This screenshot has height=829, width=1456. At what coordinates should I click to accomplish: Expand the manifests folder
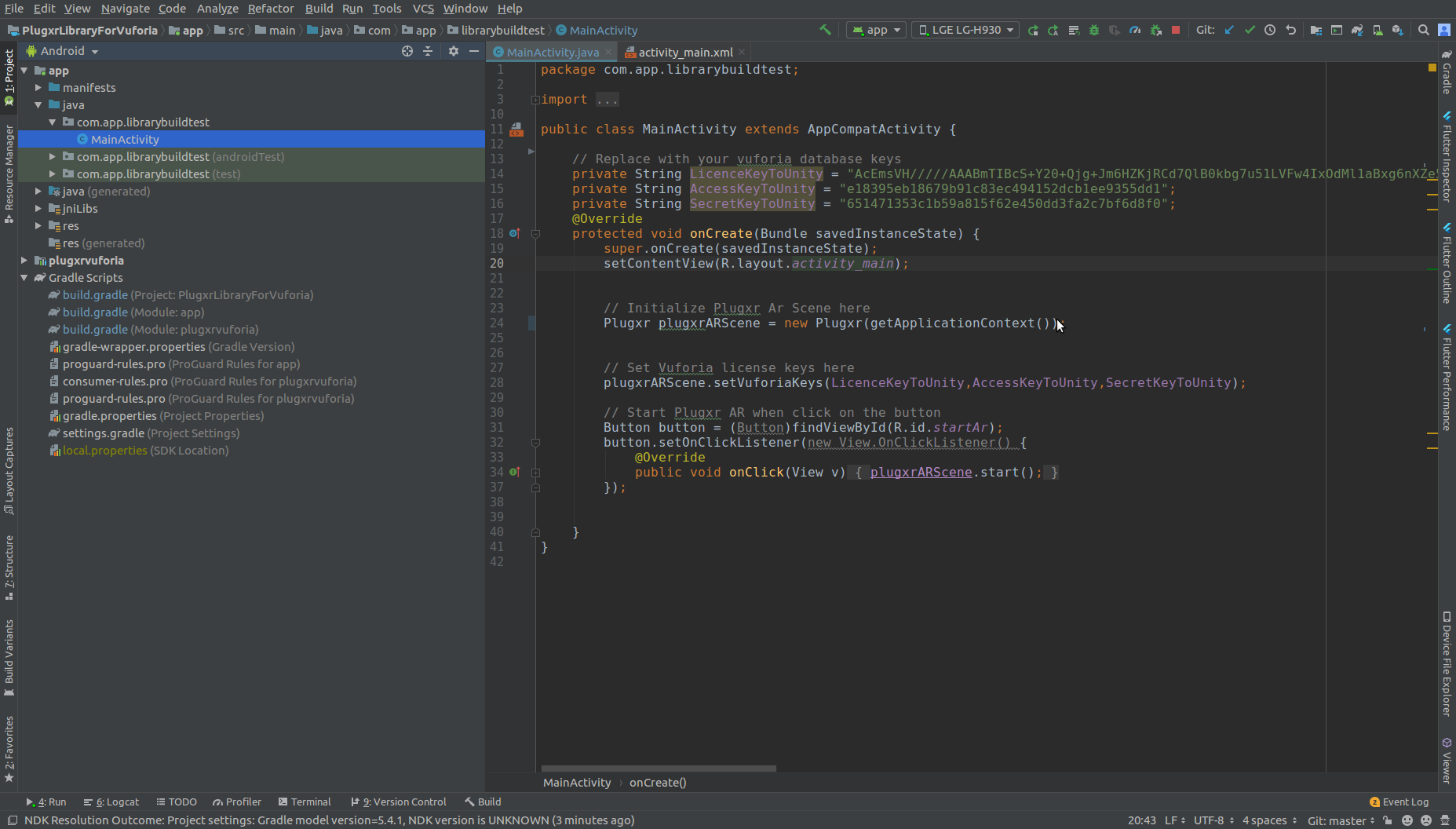pyautogui.click(x=38, y=88)
